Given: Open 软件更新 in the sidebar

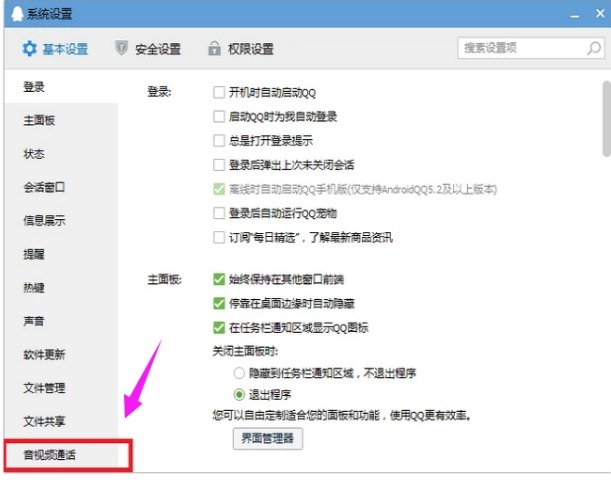Looking at the screenshot, I should click(x=61, y=355).
